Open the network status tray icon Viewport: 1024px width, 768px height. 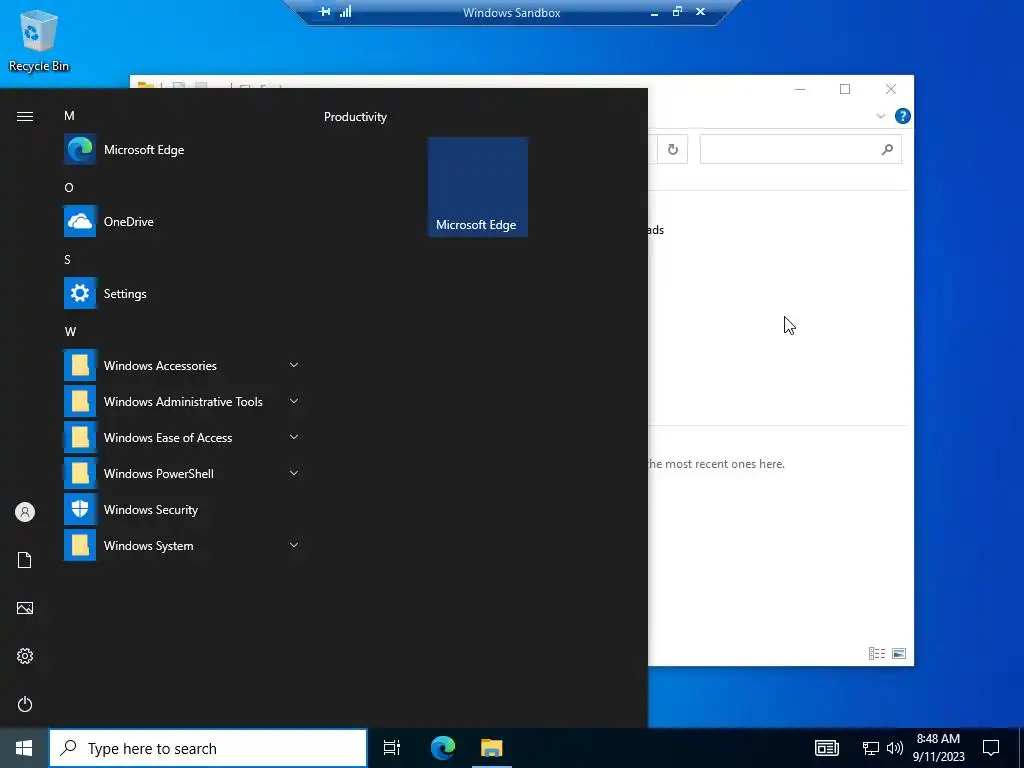[871, 748]
